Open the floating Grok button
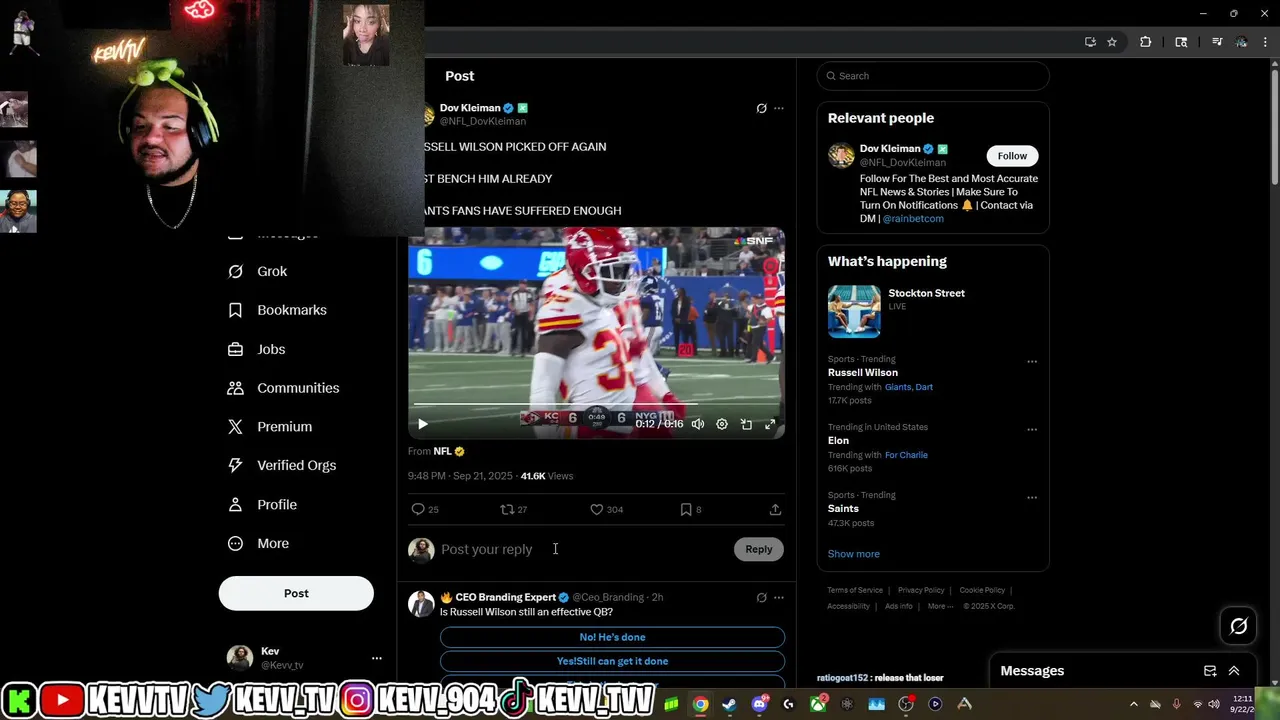 click(1238, 626)
